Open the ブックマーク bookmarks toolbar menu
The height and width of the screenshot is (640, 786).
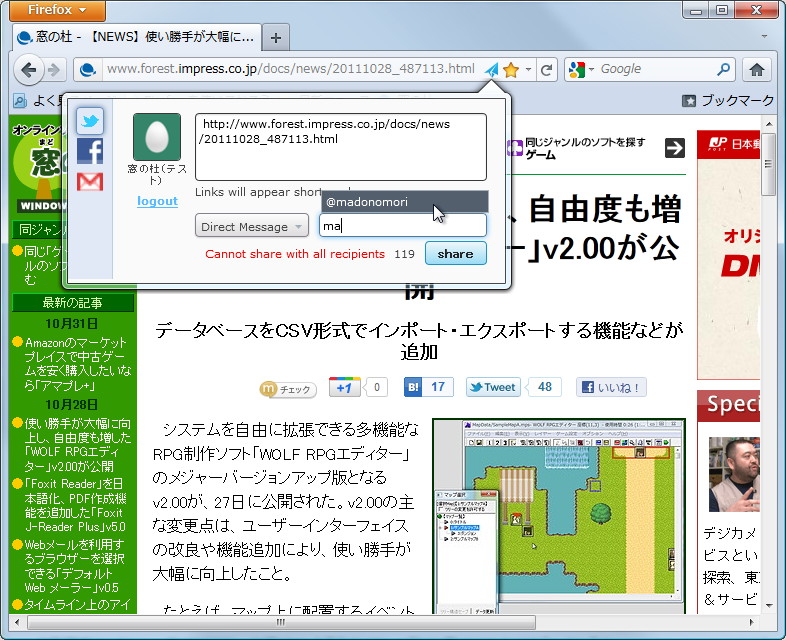[x=728, y=101]
